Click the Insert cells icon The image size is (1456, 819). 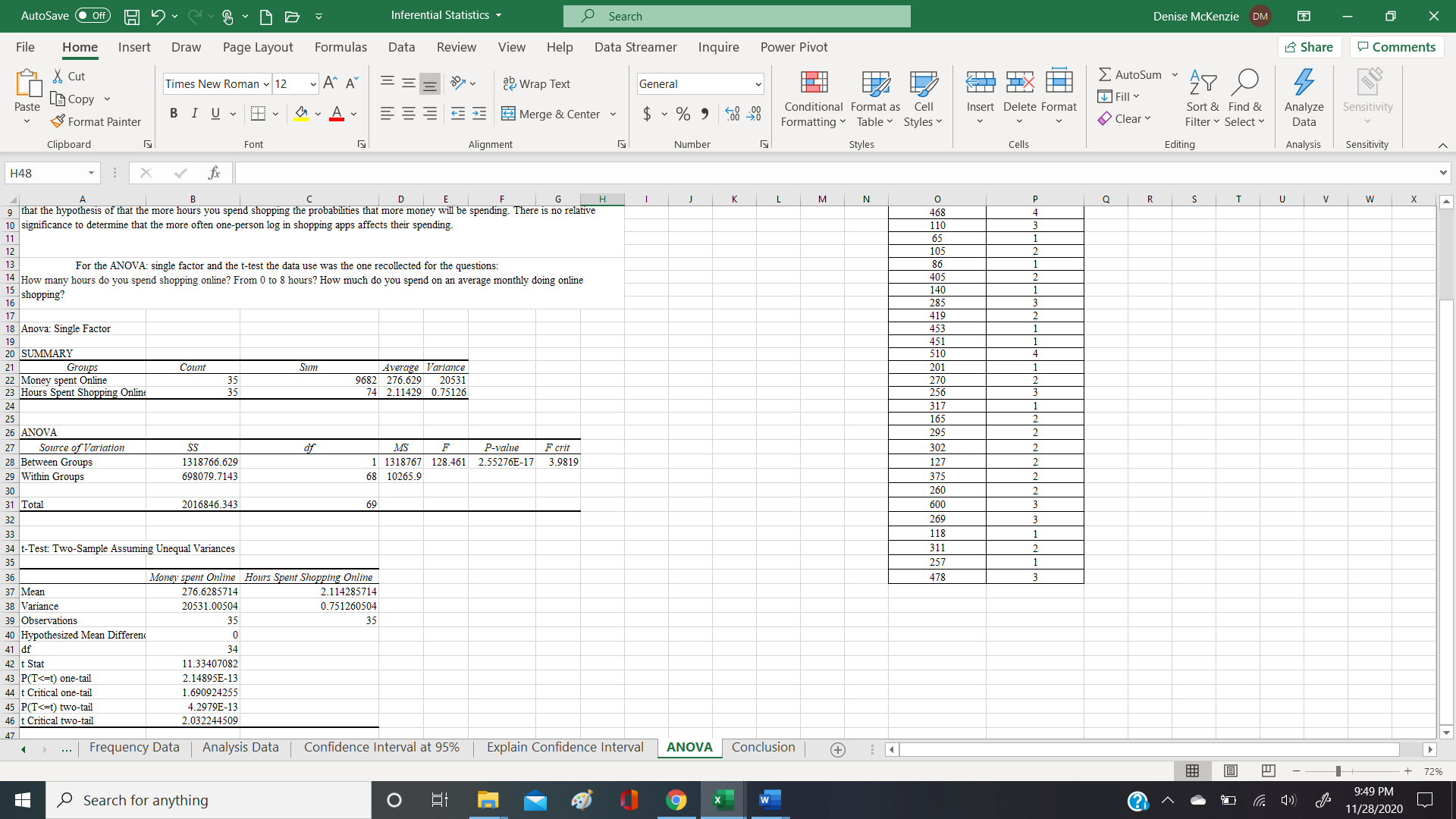[980, 81]
